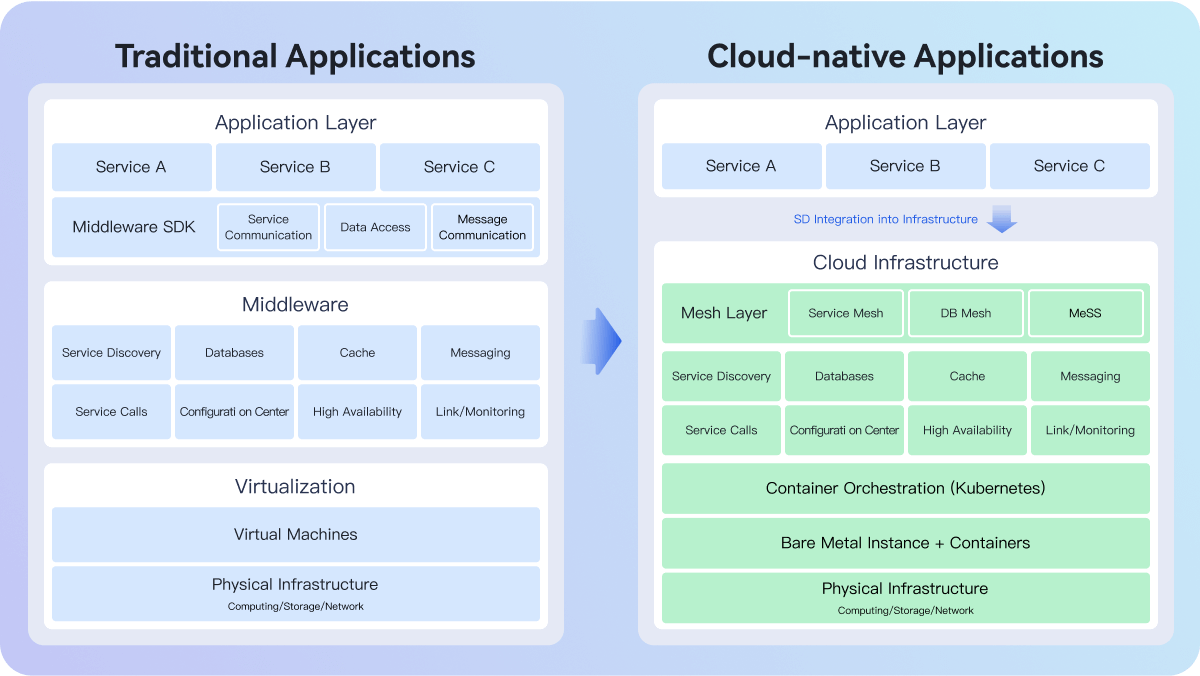Screen dimensions: 1200x676
Task: Click the Middleware section heading
Action: [x=296, y=305]
